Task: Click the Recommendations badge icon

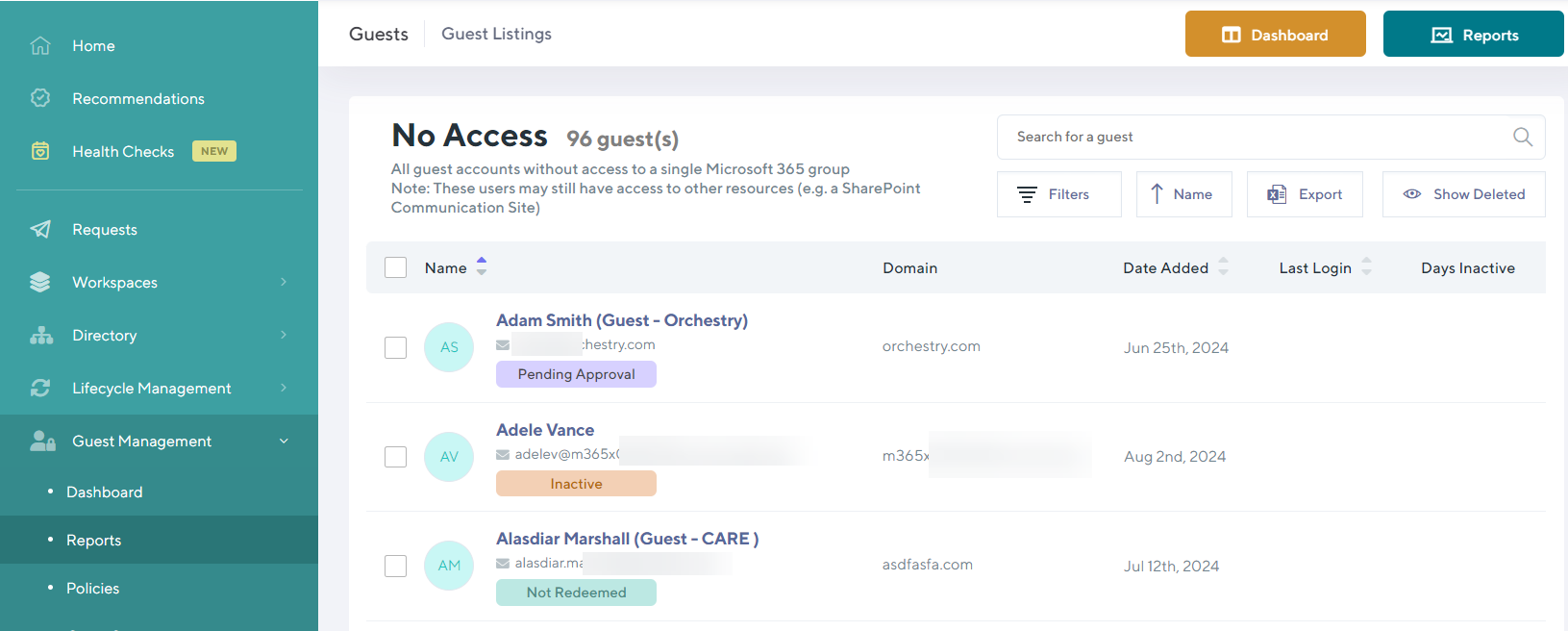Action: tap(40, 98)
